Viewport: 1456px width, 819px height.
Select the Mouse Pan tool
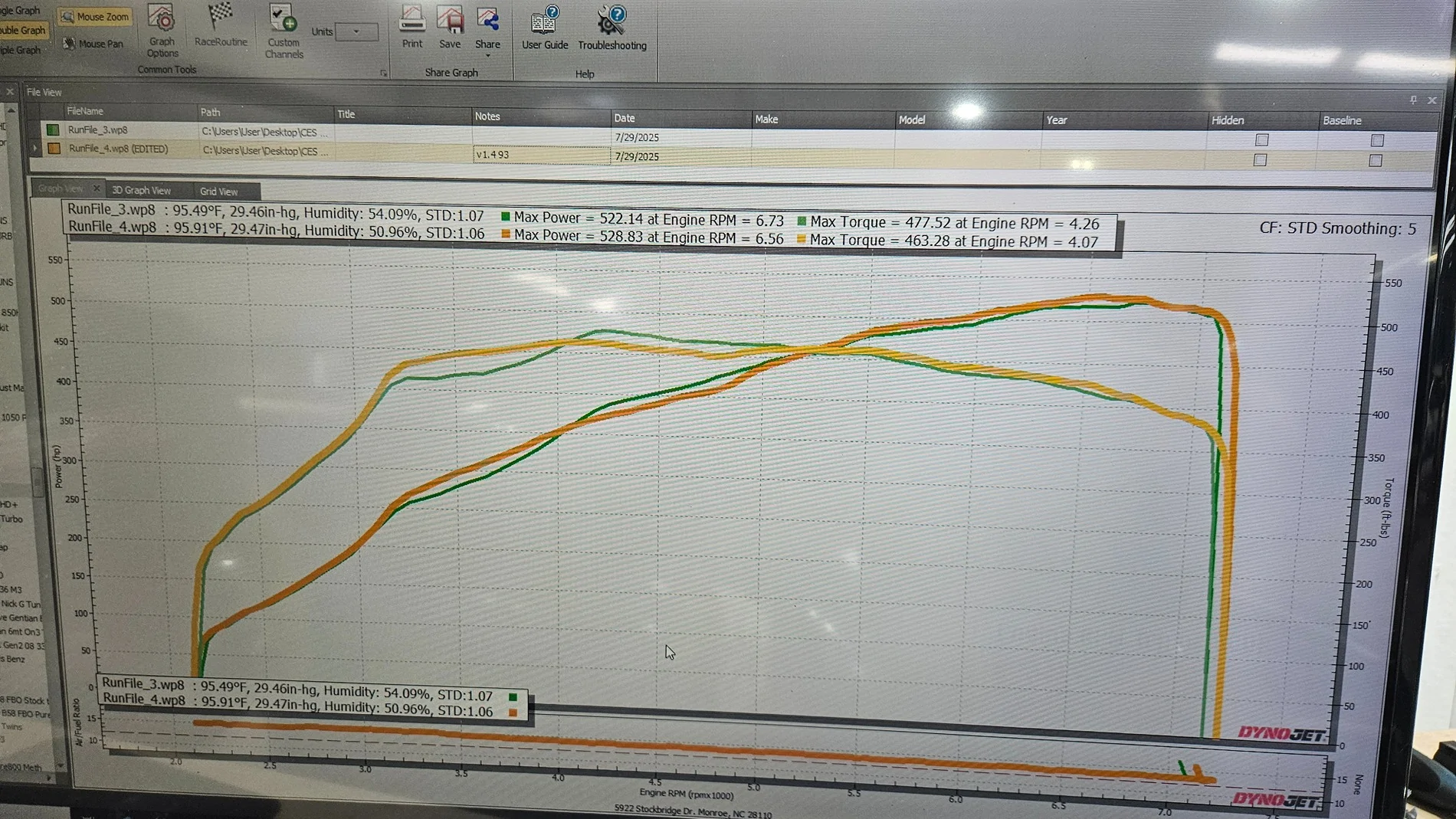click(x=93, y=44)
